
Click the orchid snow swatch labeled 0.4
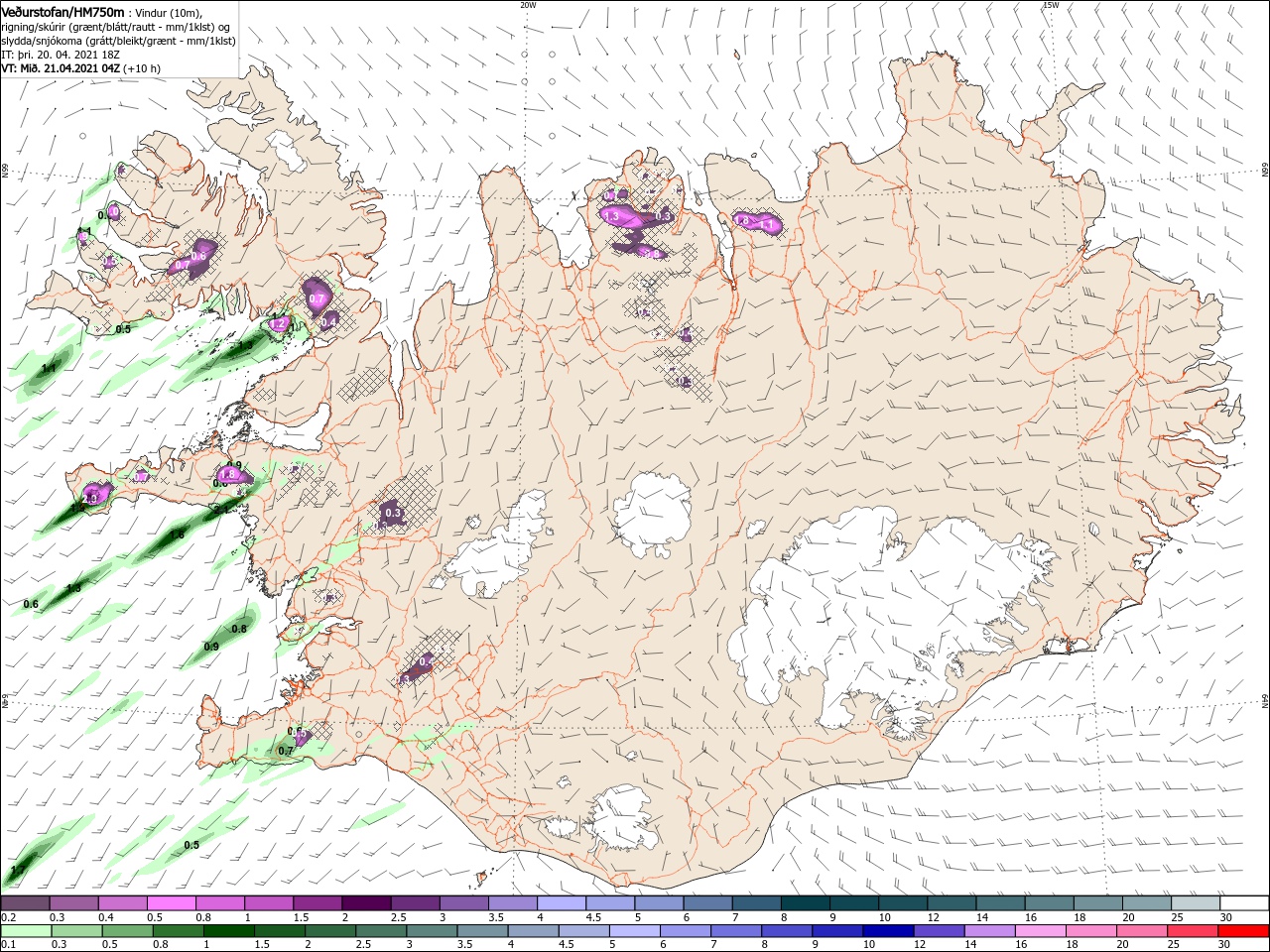[122, 902]
